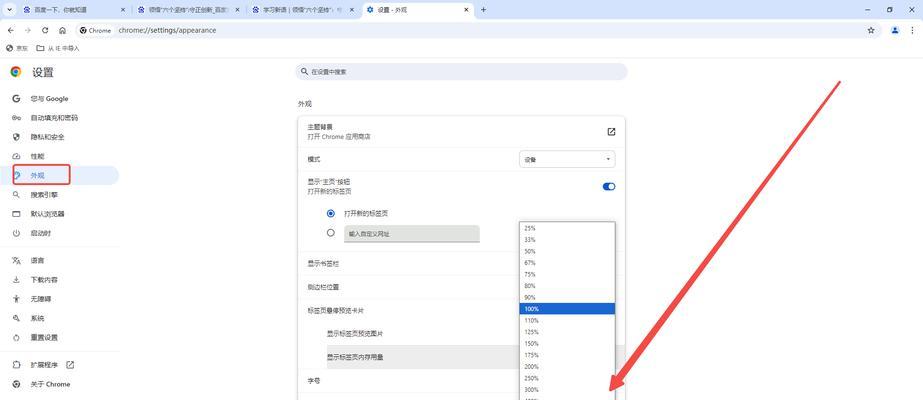The image size is (923, 400).
Task: Choose 90% zoom option
Action: [x=567, y=298]
